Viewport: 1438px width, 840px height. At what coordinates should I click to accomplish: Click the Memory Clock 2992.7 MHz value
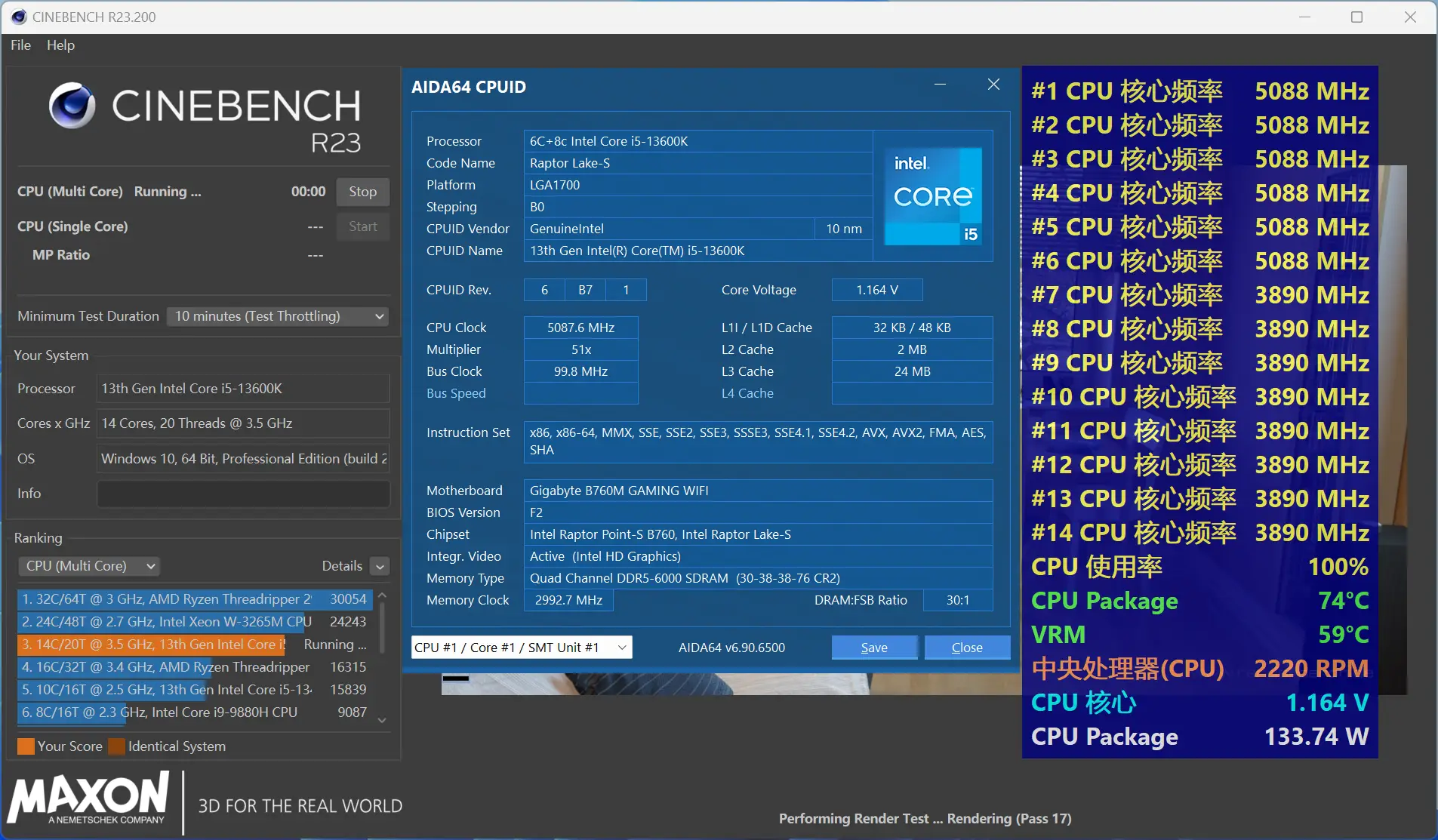pyautogui.click(x=568, y=600)
